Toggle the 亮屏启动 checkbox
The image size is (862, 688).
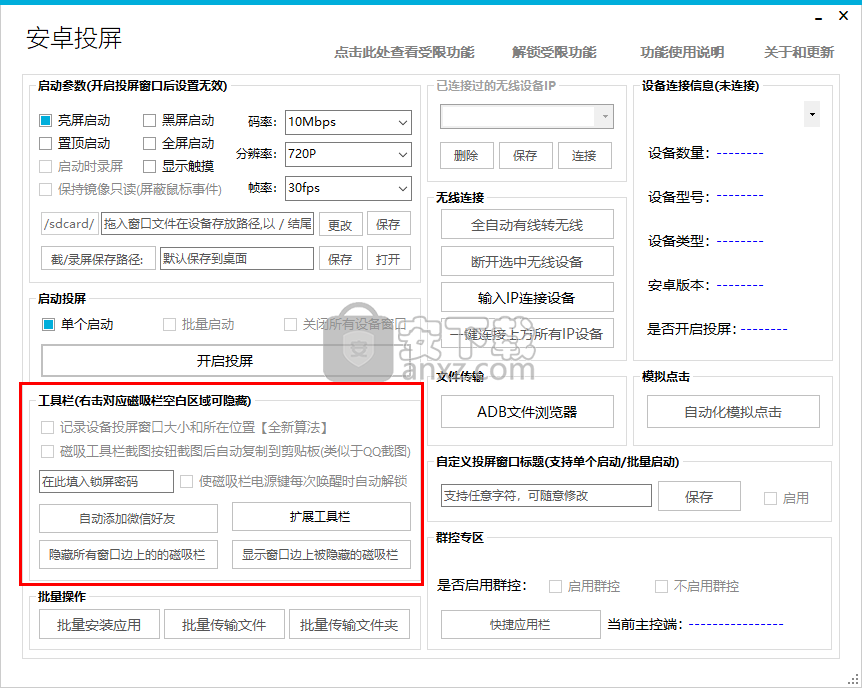click(x=46, y=120)
